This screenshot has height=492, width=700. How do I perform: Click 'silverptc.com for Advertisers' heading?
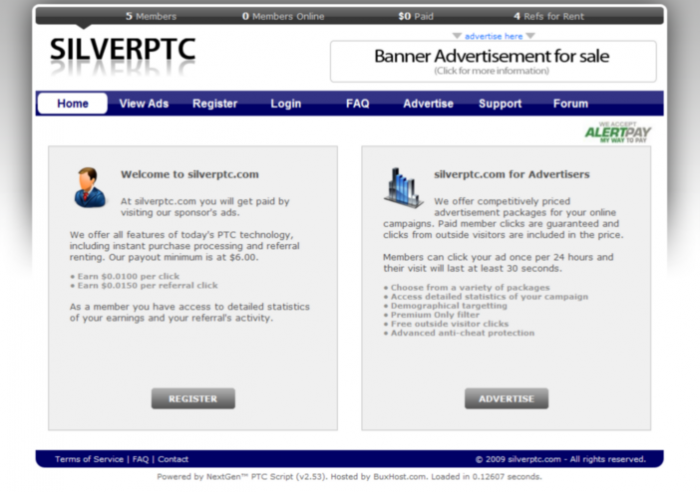pos(512,174)
